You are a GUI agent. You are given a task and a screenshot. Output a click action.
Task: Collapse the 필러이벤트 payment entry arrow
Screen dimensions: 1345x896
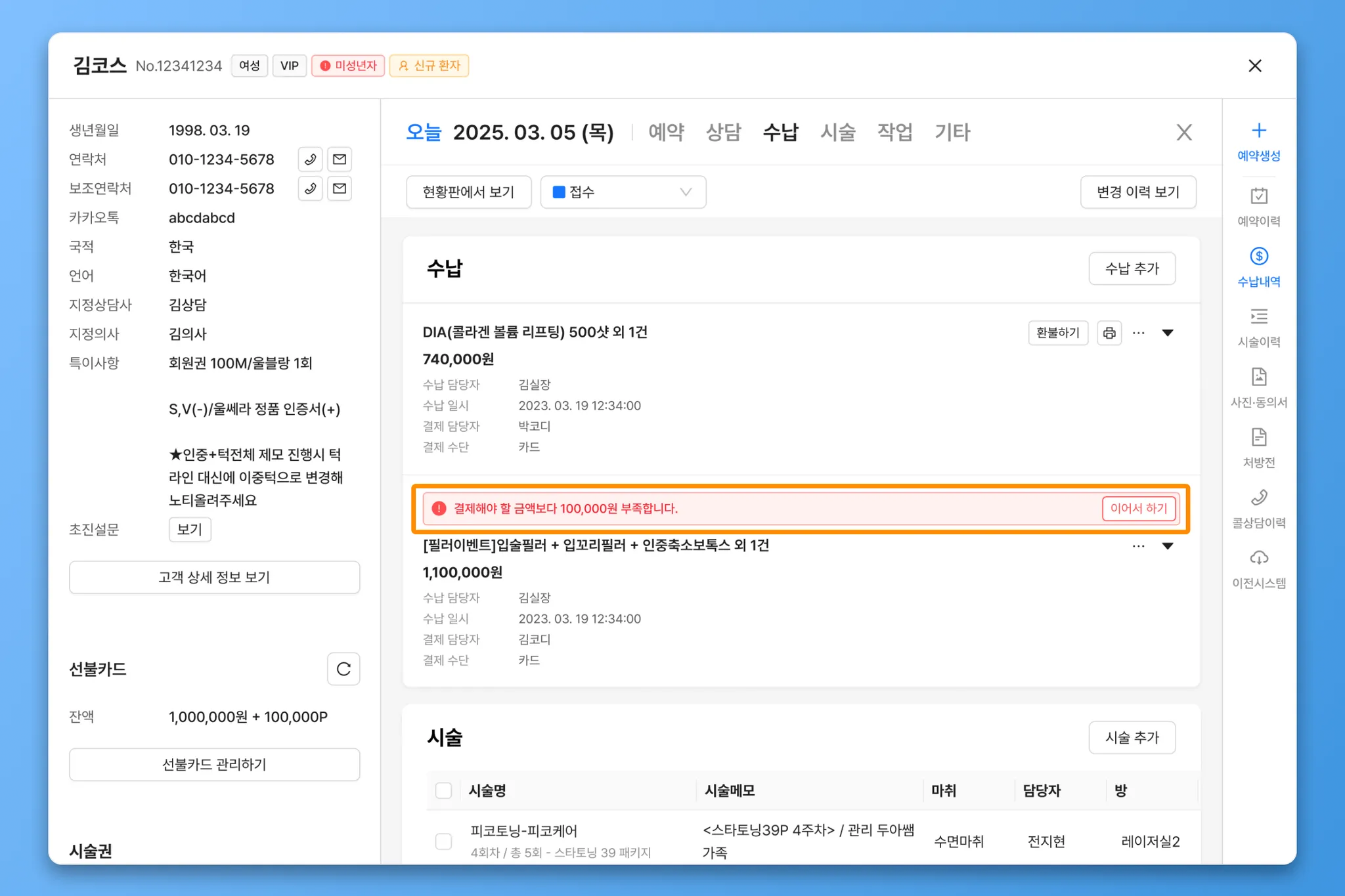pos(1168,546)
